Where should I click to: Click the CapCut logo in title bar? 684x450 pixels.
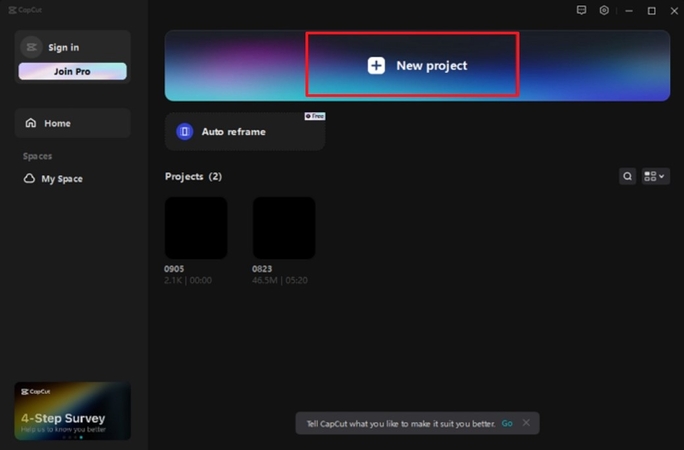coord(25,10)
